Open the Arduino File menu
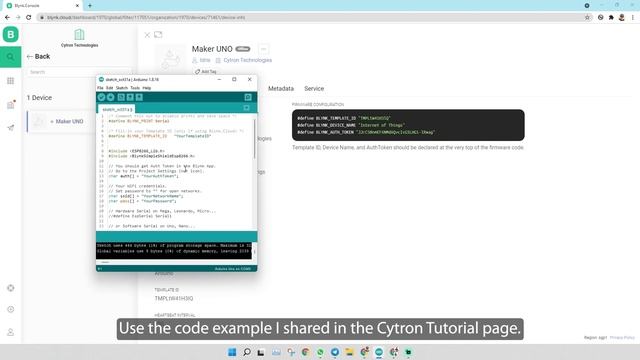Screen dimensions: 640x360 (x=100, y=88)
